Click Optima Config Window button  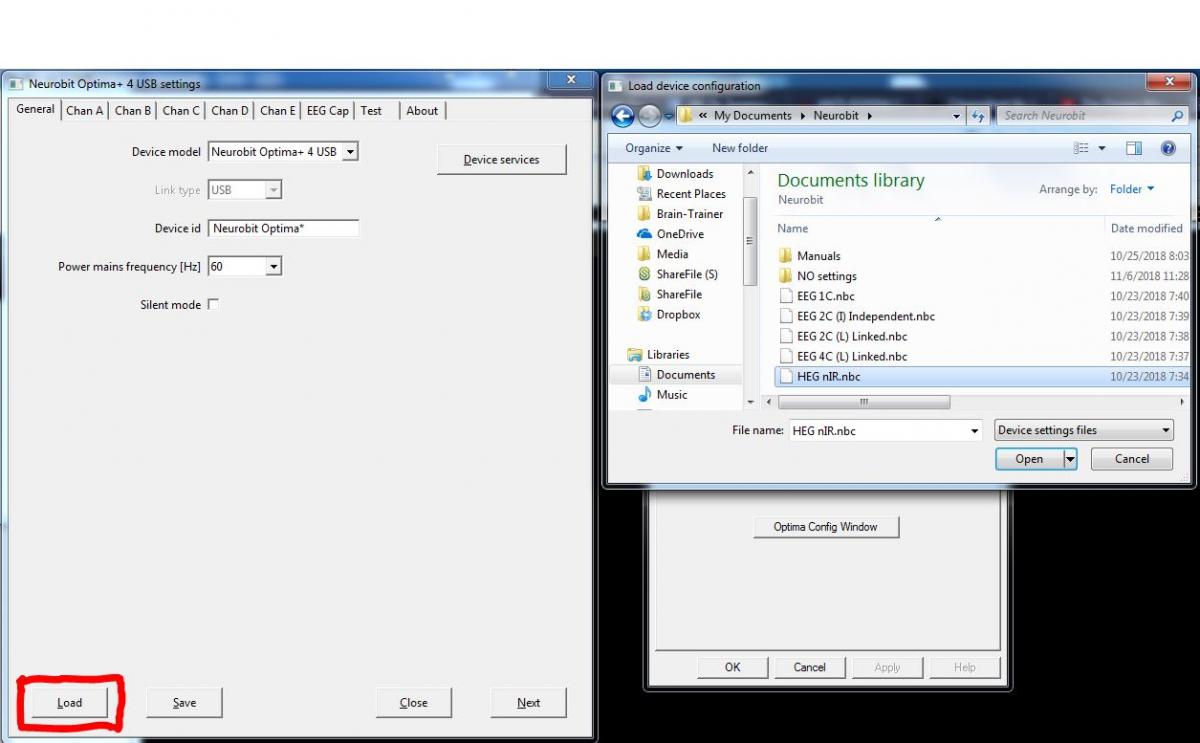point(826,527)
